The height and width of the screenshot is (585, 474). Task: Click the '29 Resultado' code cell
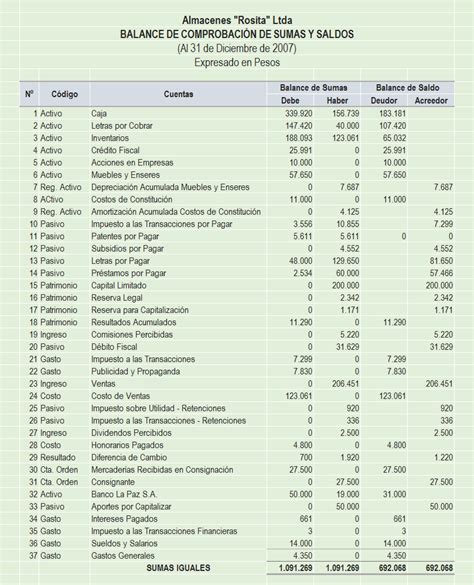pos(52,458)
